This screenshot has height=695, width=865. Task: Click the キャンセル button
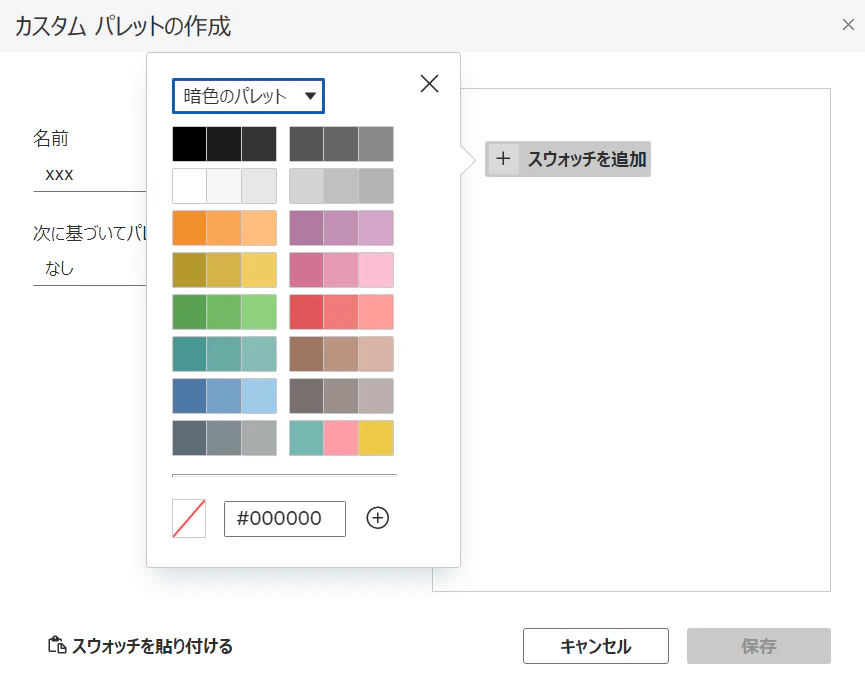(x=596, y=646)
